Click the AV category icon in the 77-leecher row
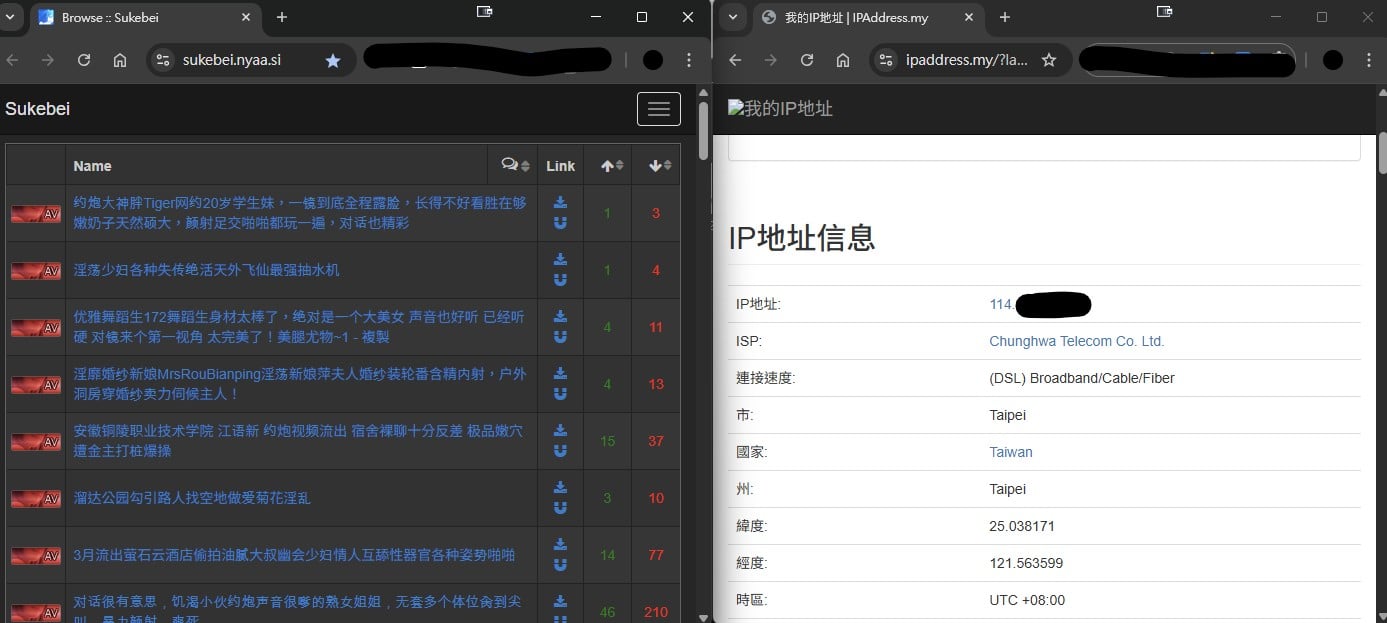1387x623 pixels. coord(36,555)
